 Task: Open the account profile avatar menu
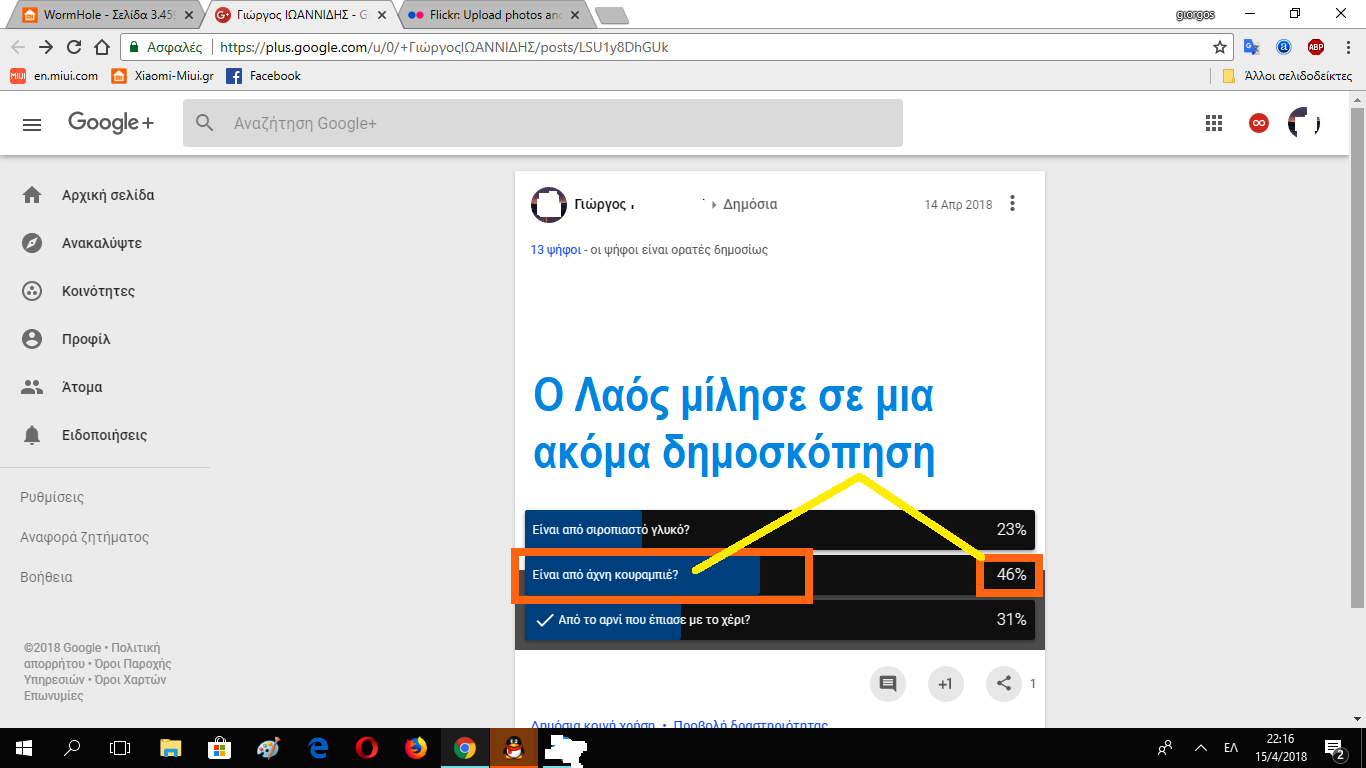click(1304, 123)
